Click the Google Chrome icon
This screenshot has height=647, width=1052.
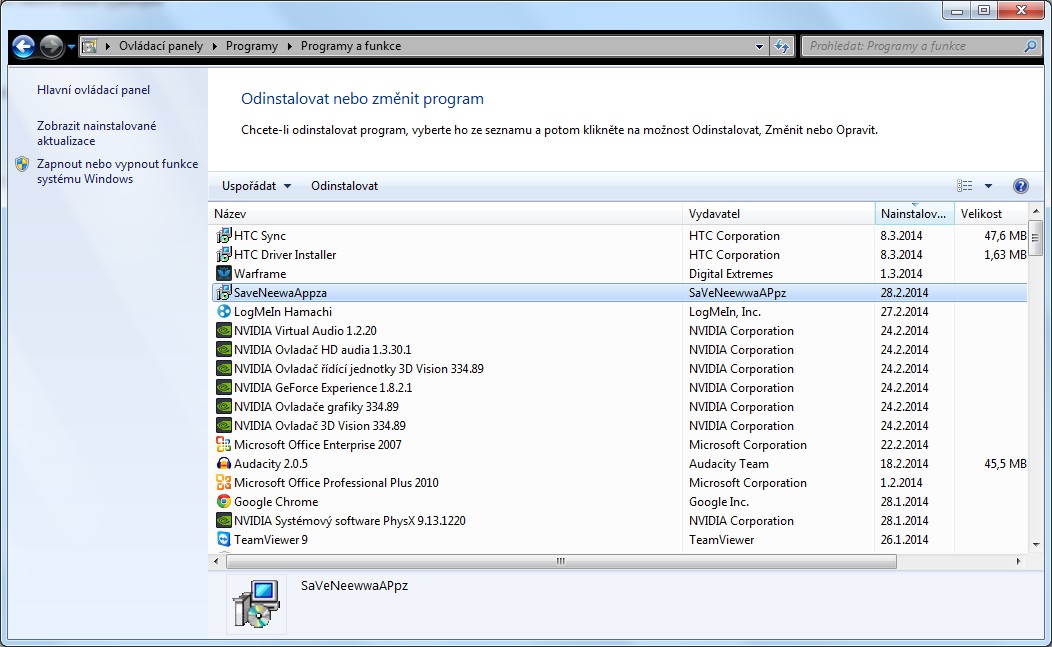(x=223, y=501)
